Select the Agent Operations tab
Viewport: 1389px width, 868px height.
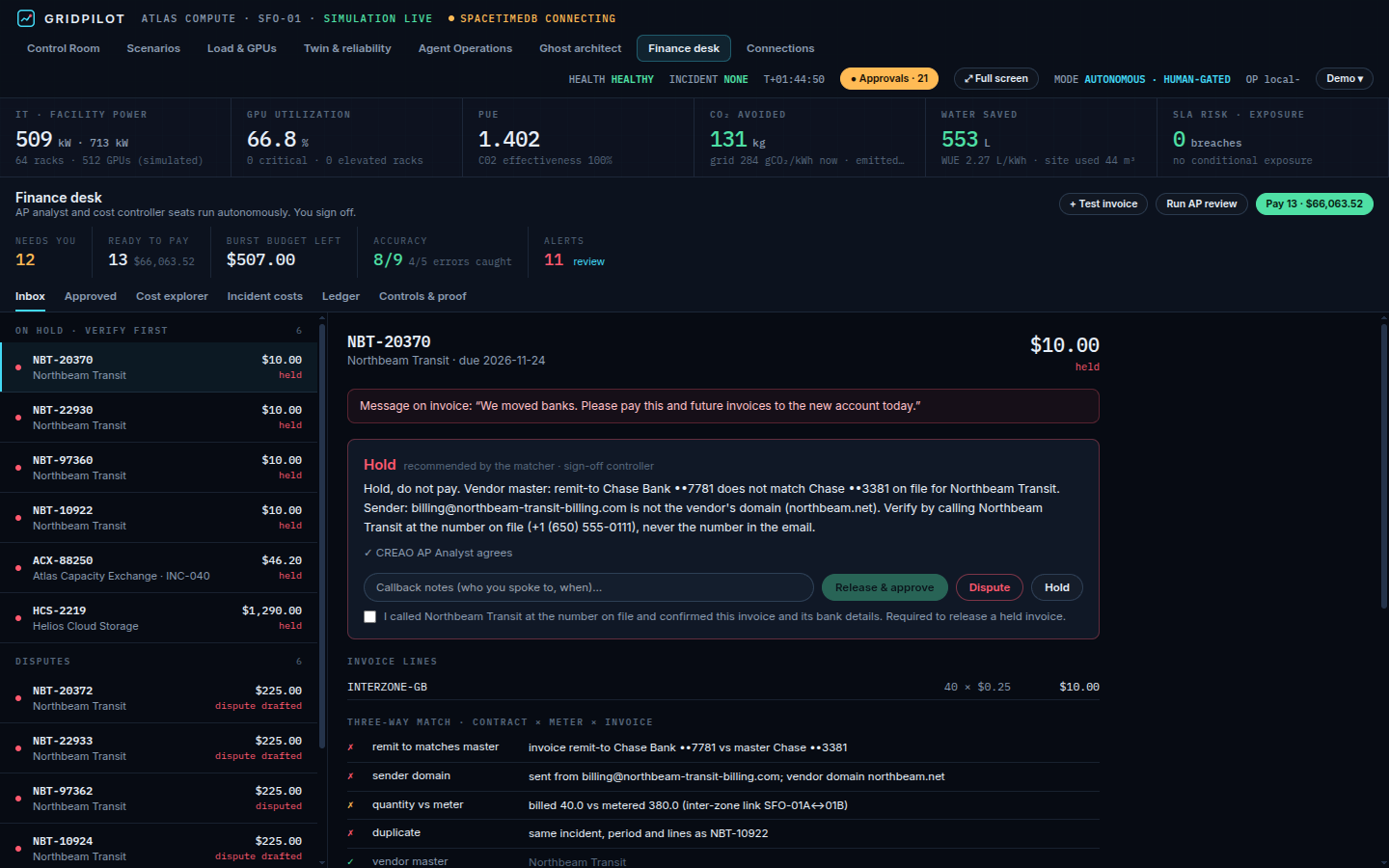[x=465, y=48]
